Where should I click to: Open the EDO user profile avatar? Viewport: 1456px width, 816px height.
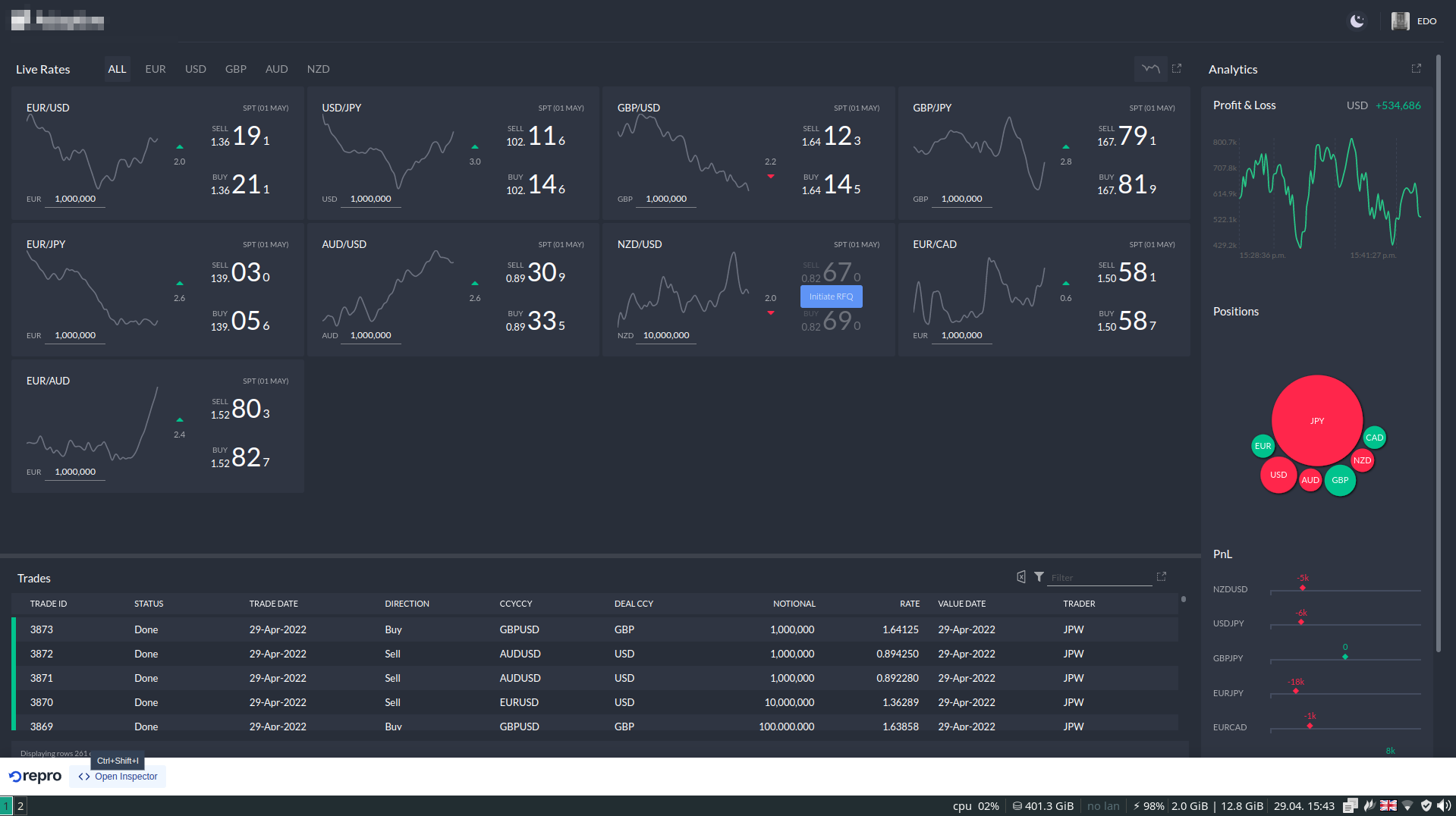(1400, 21)
